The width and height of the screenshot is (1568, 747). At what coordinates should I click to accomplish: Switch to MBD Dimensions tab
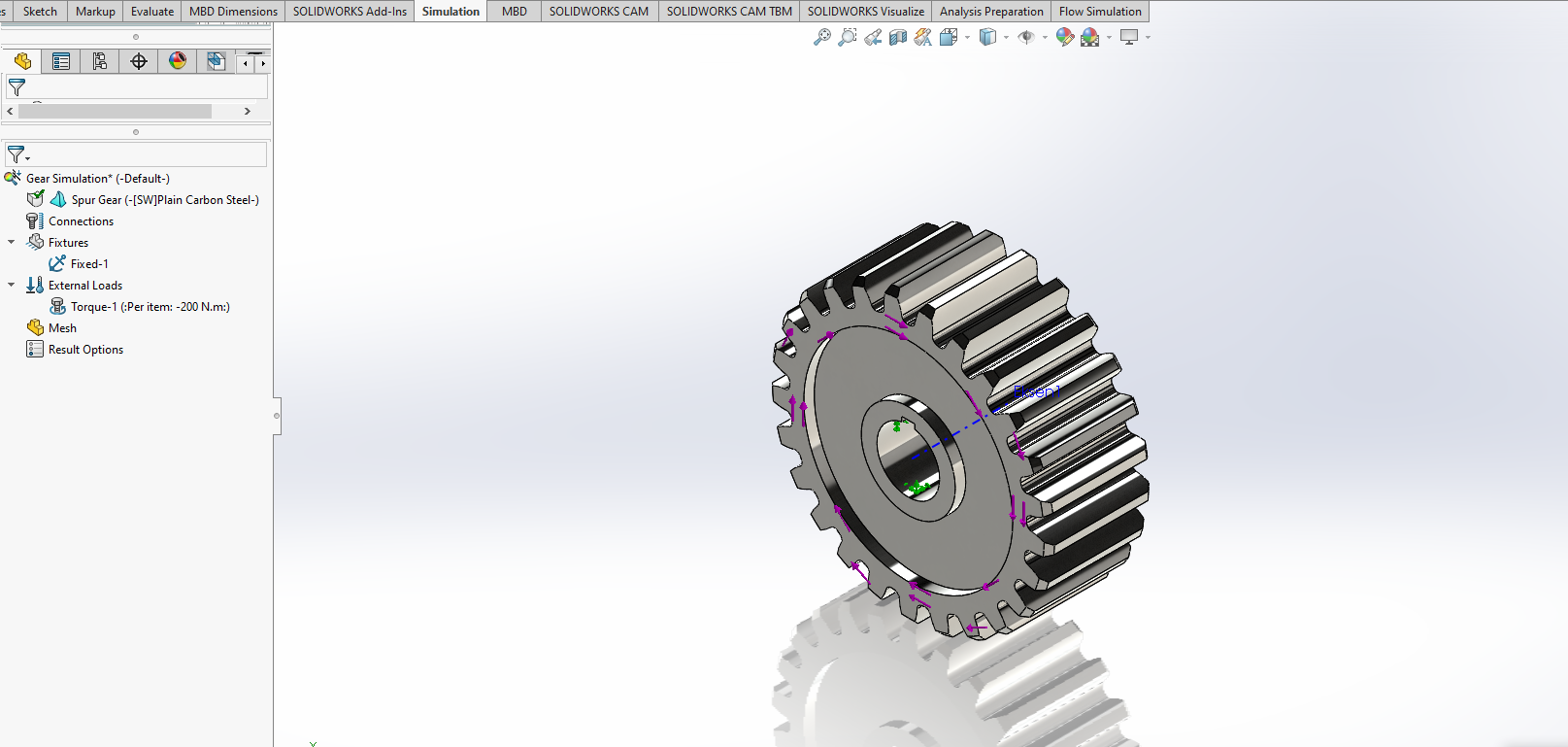233,12
